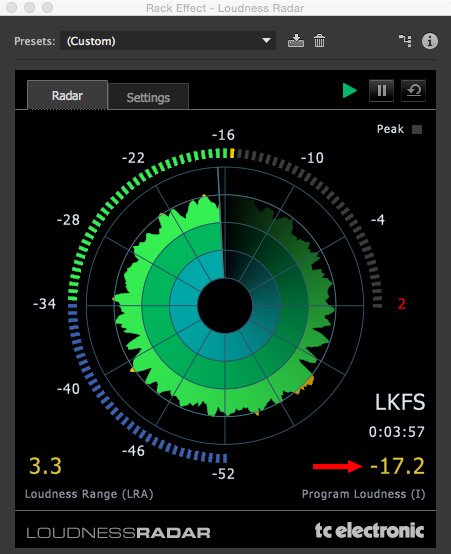Reset the loudness radar history

[413, 91]
